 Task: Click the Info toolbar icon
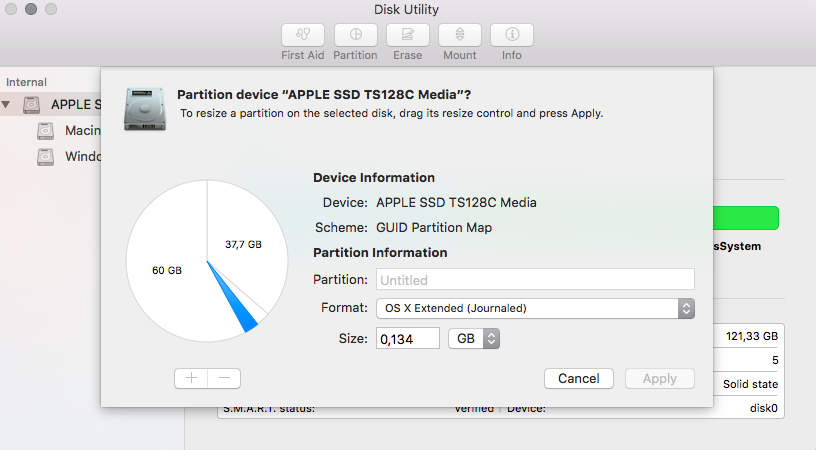click(512, 34)
